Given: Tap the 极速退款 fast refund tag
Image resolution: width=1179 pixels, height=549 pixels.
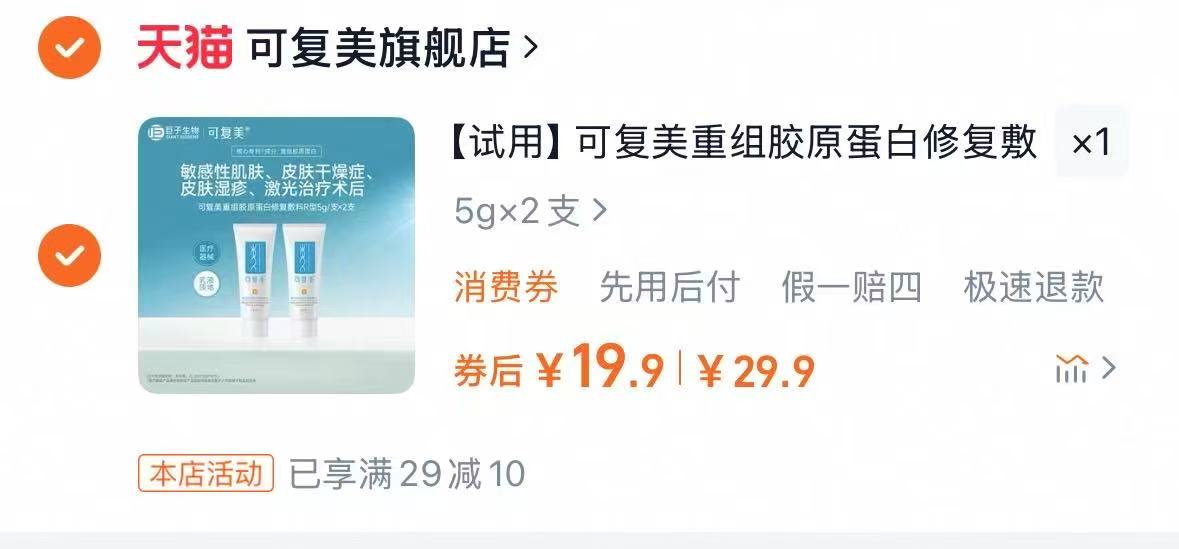Looking at the screenshot, I should click(1034, 287).
